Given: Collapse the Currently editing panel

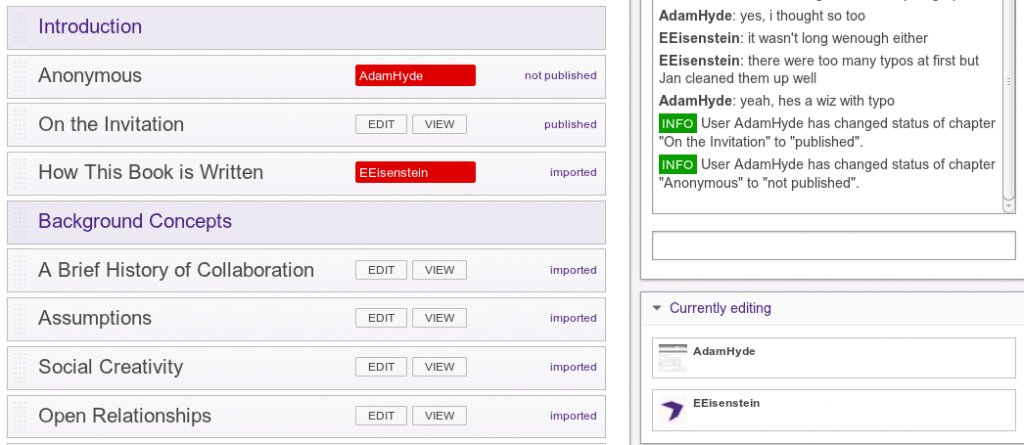Looking at the screenshot, I should tap(657, 308).
